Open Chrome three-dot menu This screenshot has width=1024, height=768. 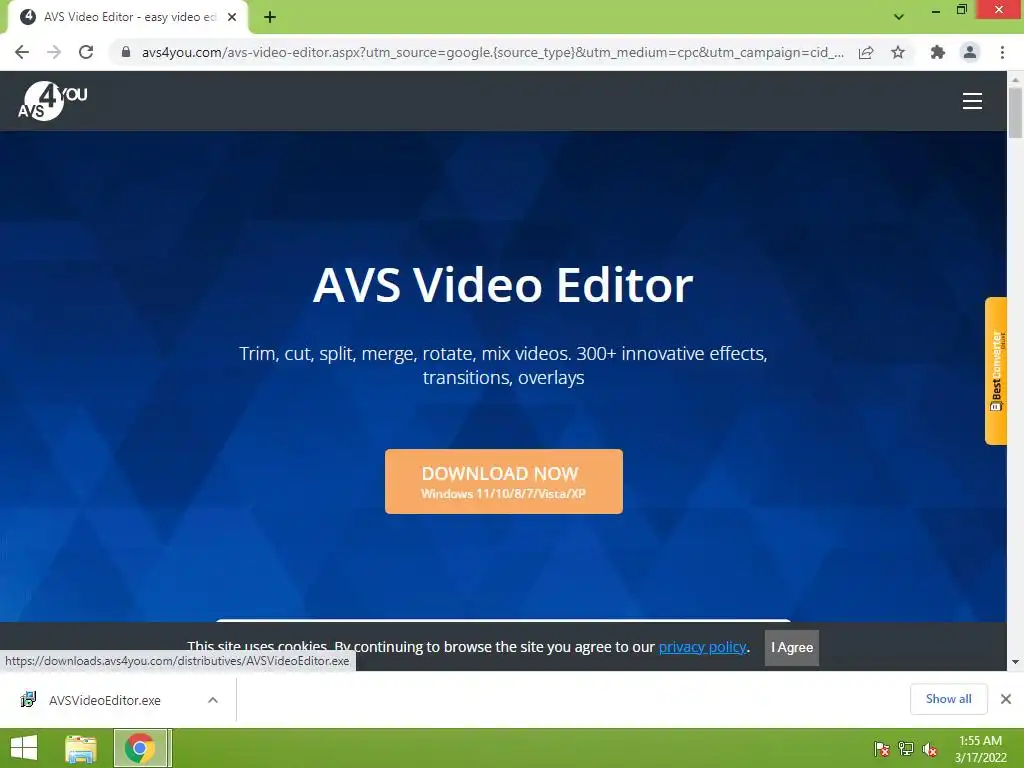tap(1002, 52)
